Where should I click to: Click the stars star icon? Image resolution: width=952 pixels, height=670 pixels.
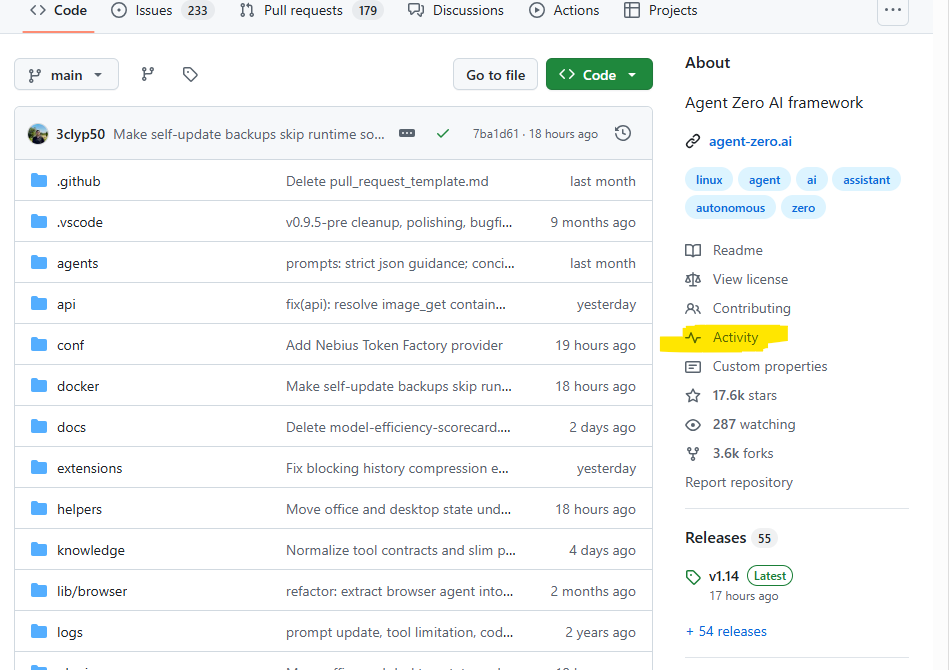click(x=693, y=396)
